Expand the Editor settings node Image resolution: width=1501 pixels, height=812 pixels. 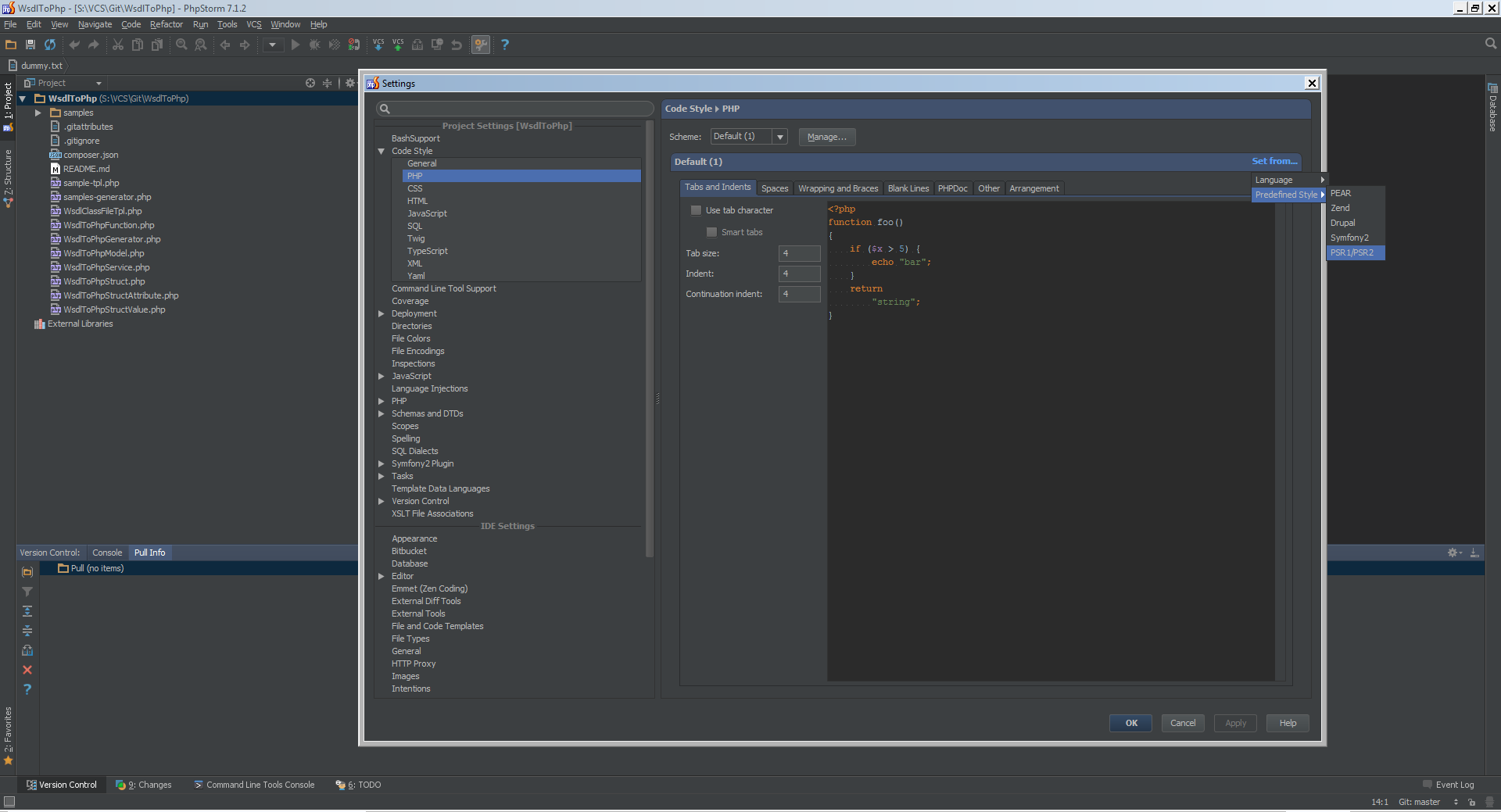click(382, 576)
